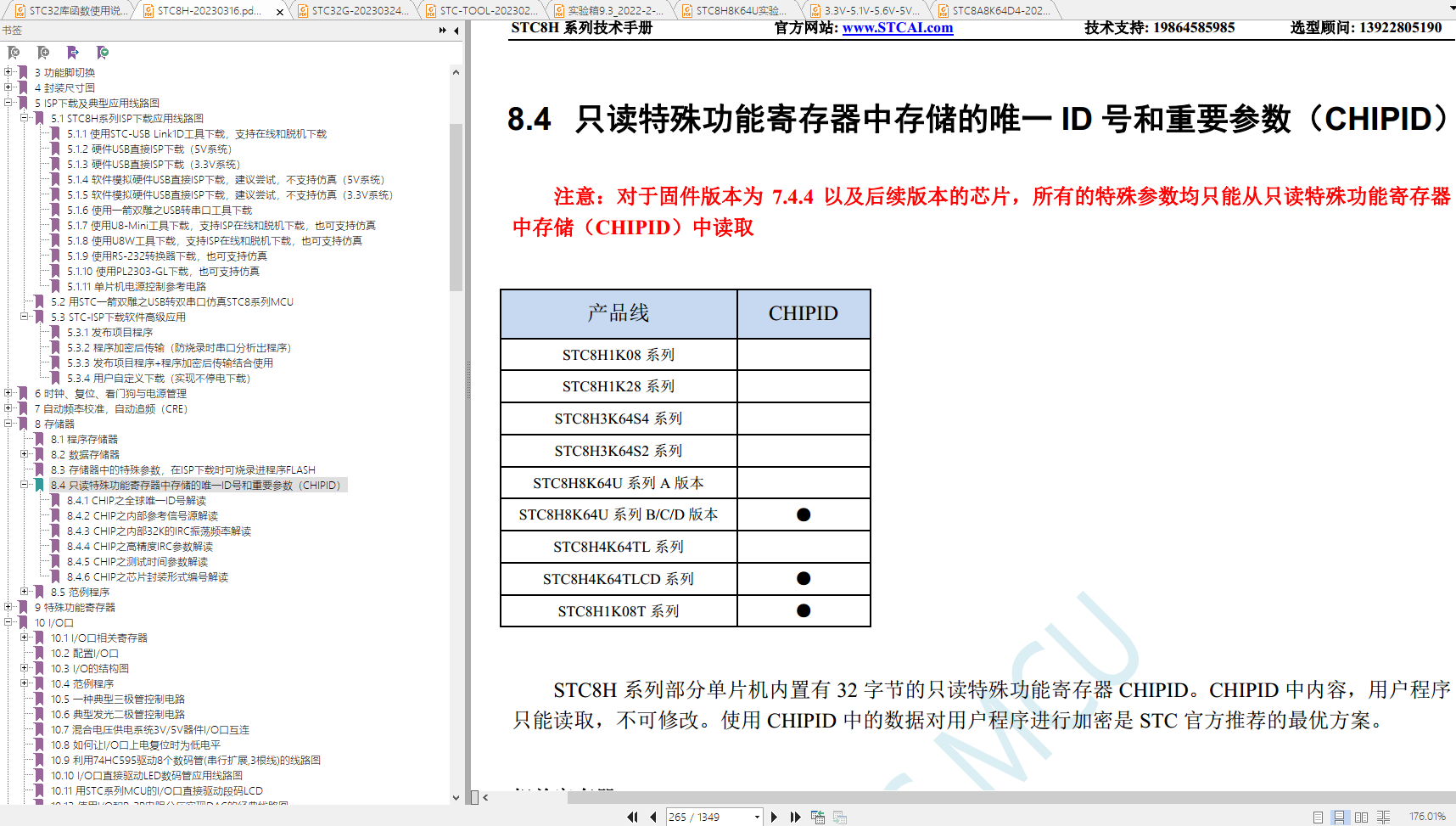
Task: Click the bookmark with blue arrow icon
Action: coord(73,53)
